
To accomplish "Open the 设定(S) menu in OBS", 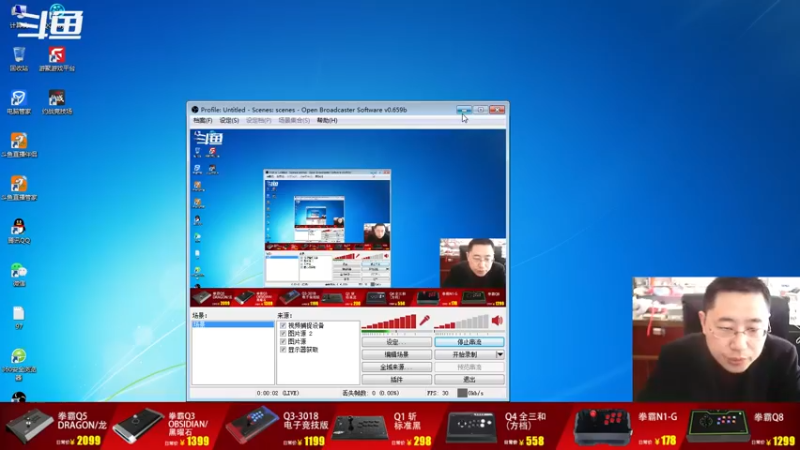I will pyautogui.click(x=229, y=120).
